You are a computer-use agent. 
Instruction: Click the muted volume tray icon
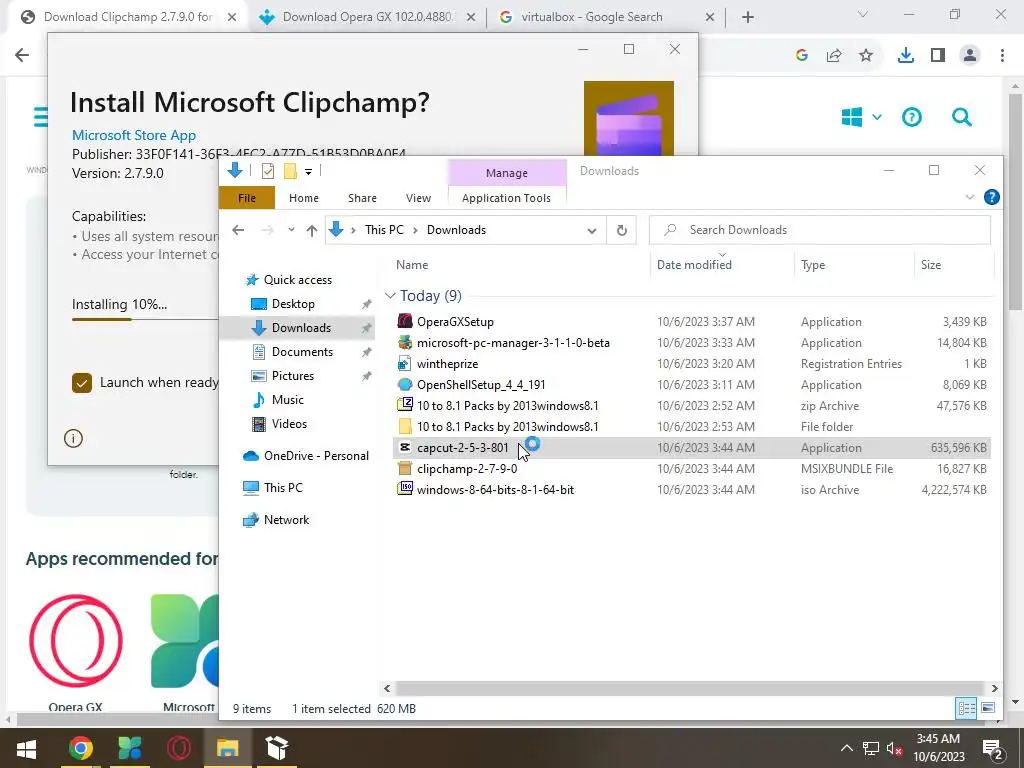pos(895,748)
